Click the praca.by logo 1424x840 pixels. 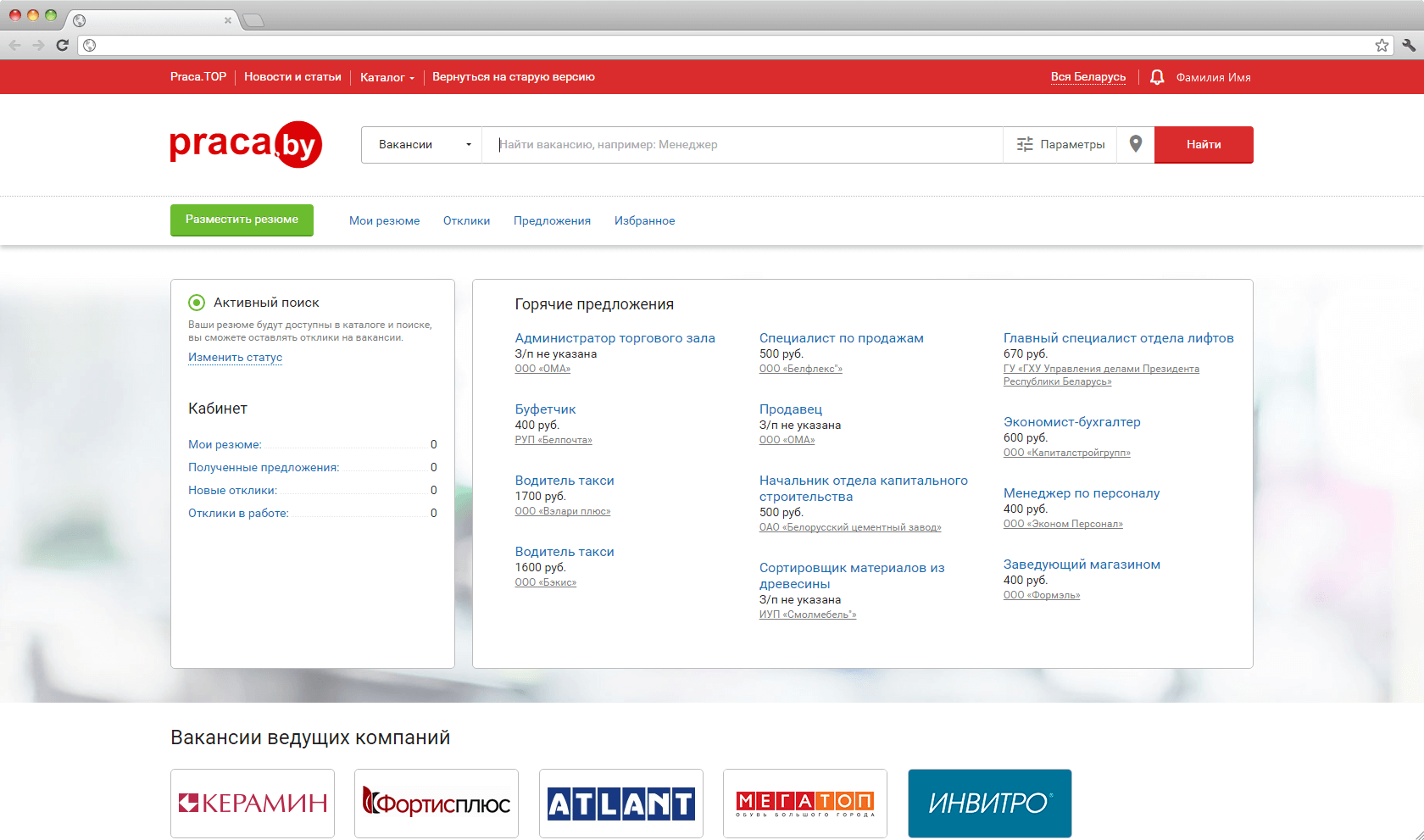[x=246, y=144]
